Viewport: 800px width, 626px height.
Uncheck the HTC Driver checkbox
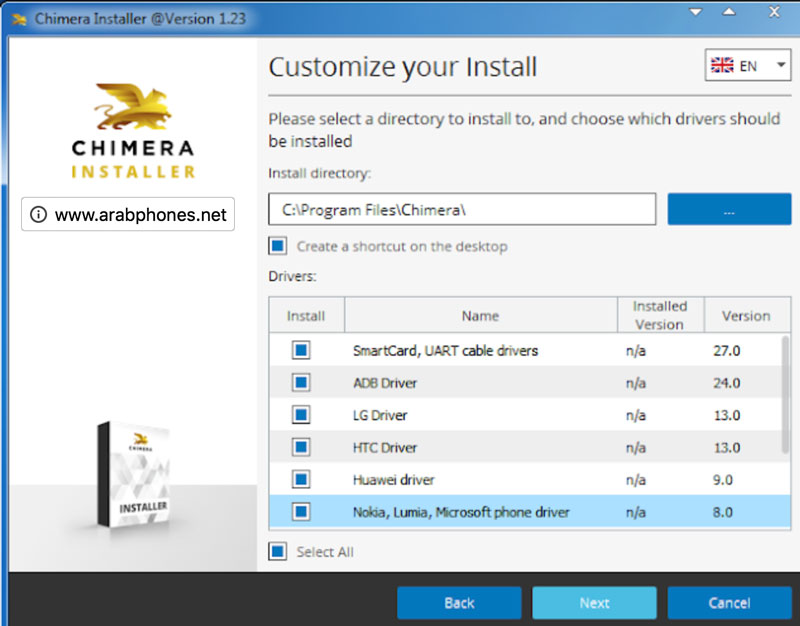301,447
